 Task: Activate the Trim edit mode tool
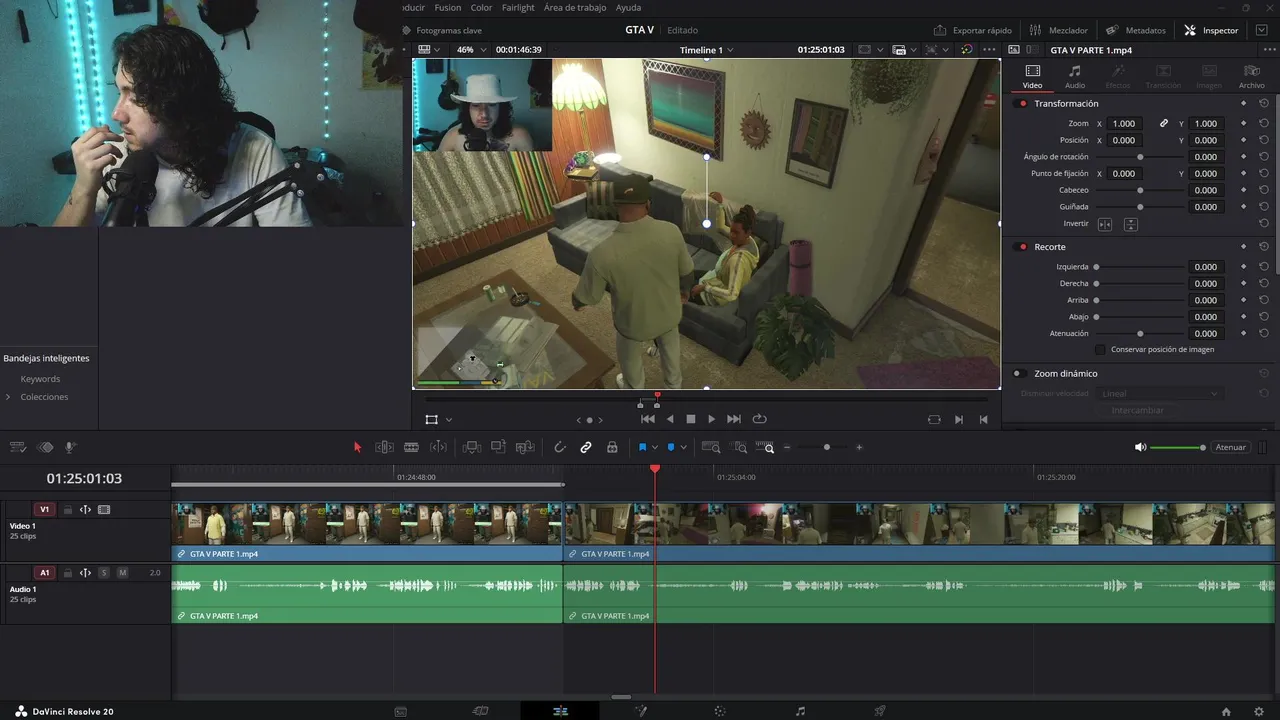(384, 447)
